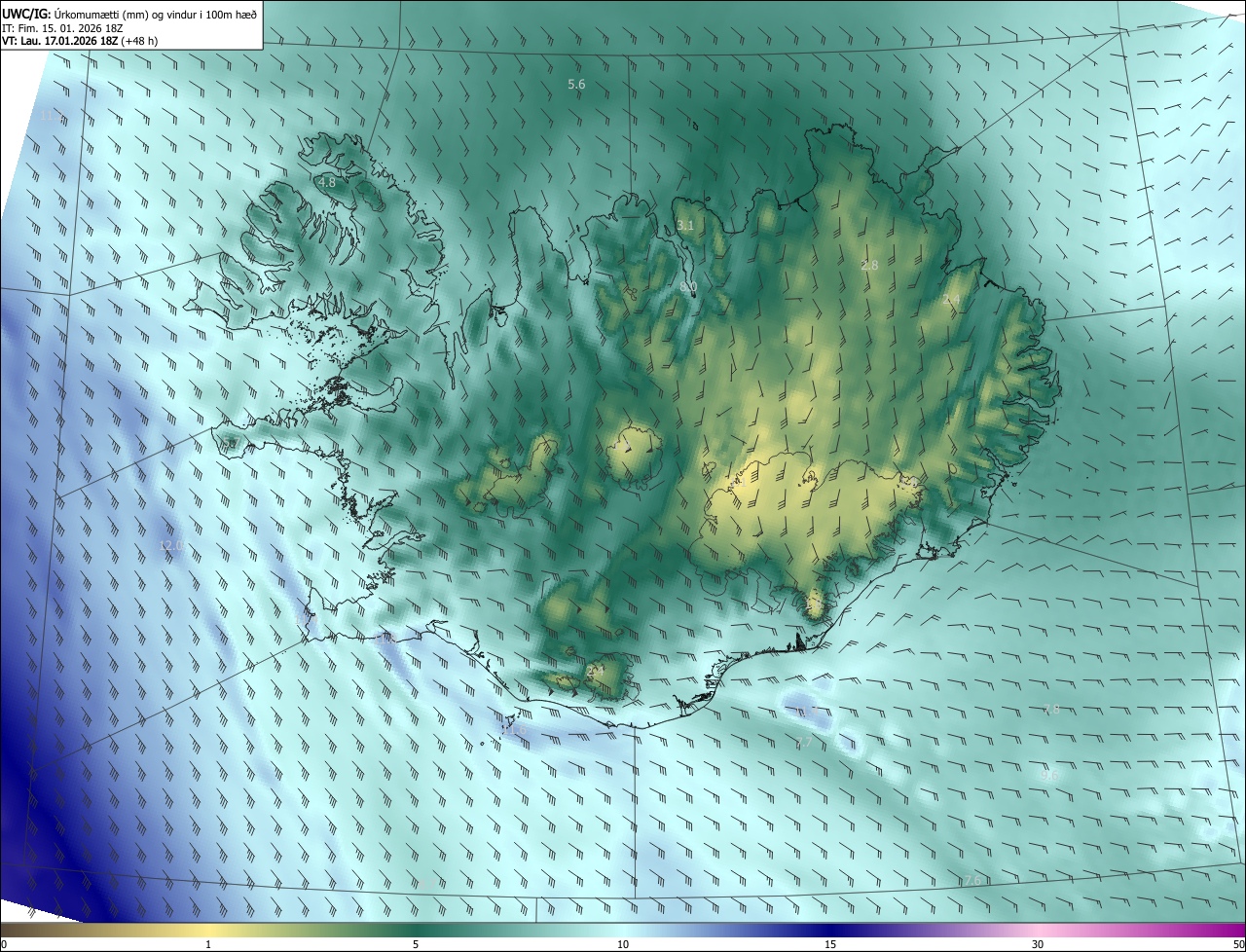The height and width of the screenshot is (952, 1246).
Task: Click the "4.8" value label in the Westfjords
Action: click(x=326, y=182)
